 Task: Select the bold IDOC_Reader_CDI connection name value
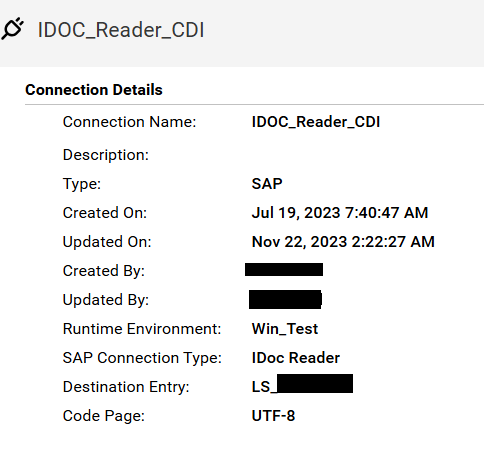tap(316, 122)
